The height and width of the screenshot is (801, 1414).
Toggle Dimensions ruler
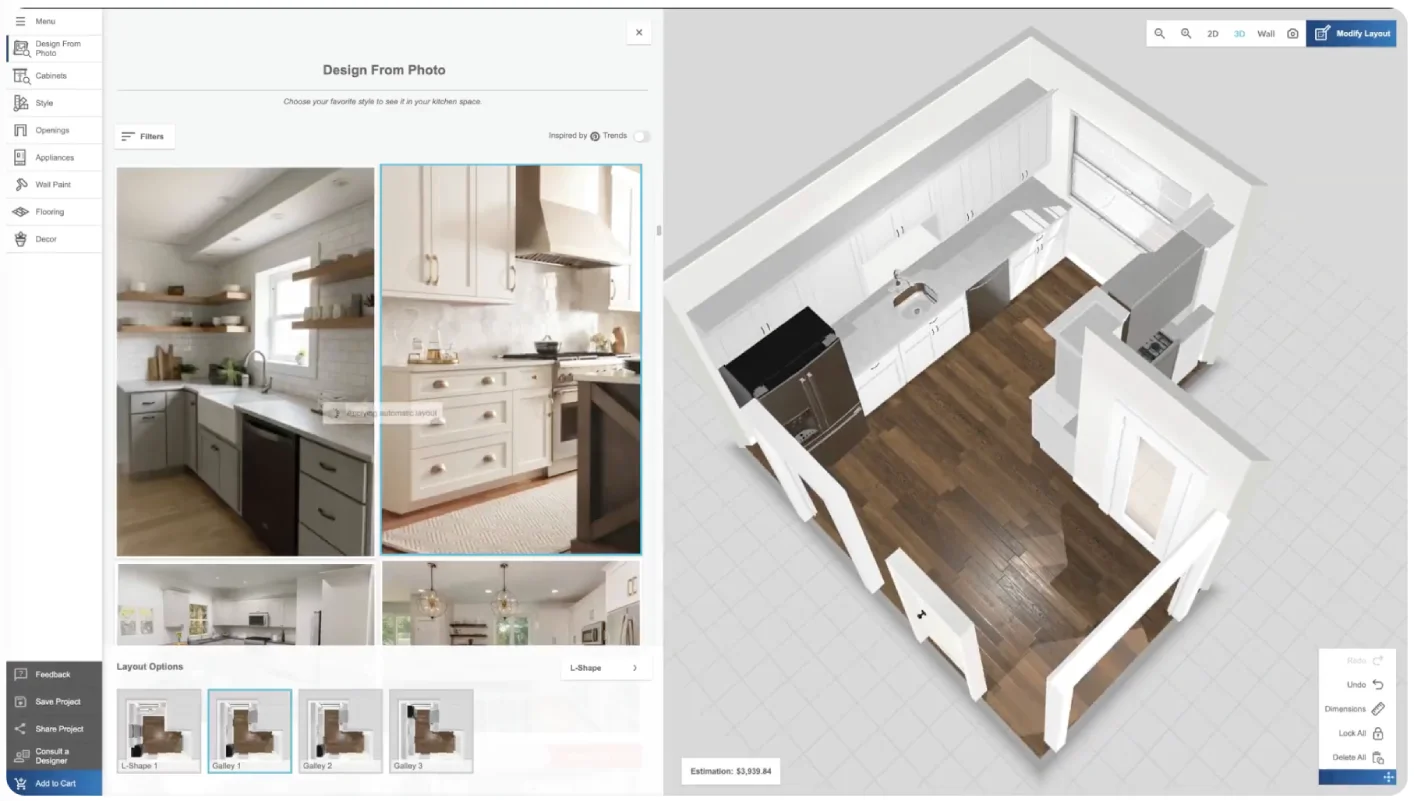[1355, 709]
